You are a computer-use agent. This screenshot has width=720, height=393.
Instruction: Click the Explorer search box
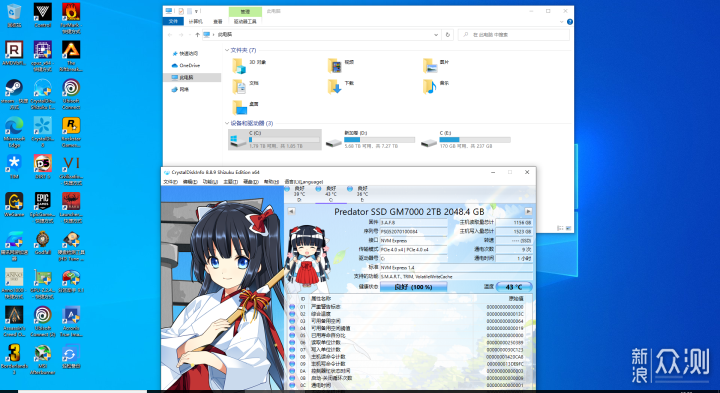[514, 35]
